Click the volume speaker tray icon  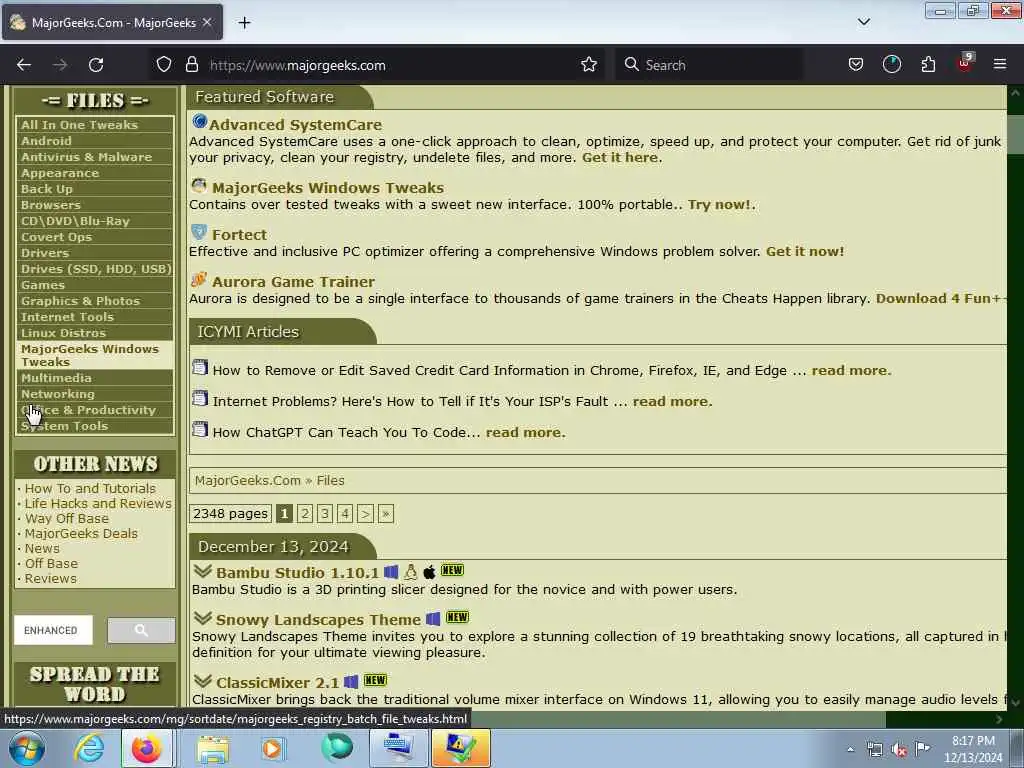click(x=899, y=750)
